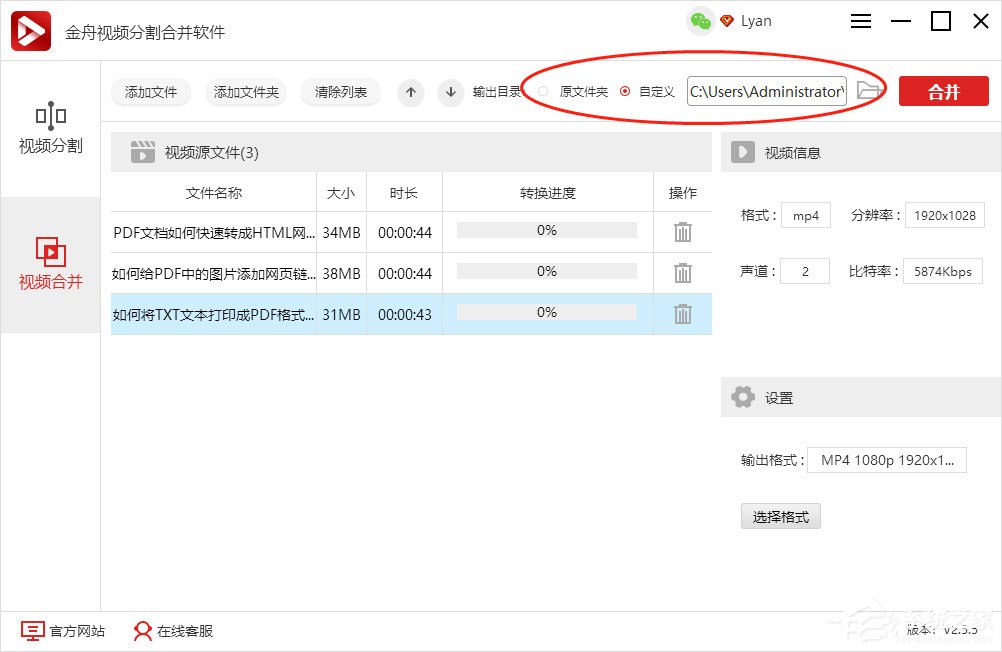Screen dimensions: 1002x652
Task: Click the 选择格式 button
Action: pyautogui.click(x=780, y=516)
